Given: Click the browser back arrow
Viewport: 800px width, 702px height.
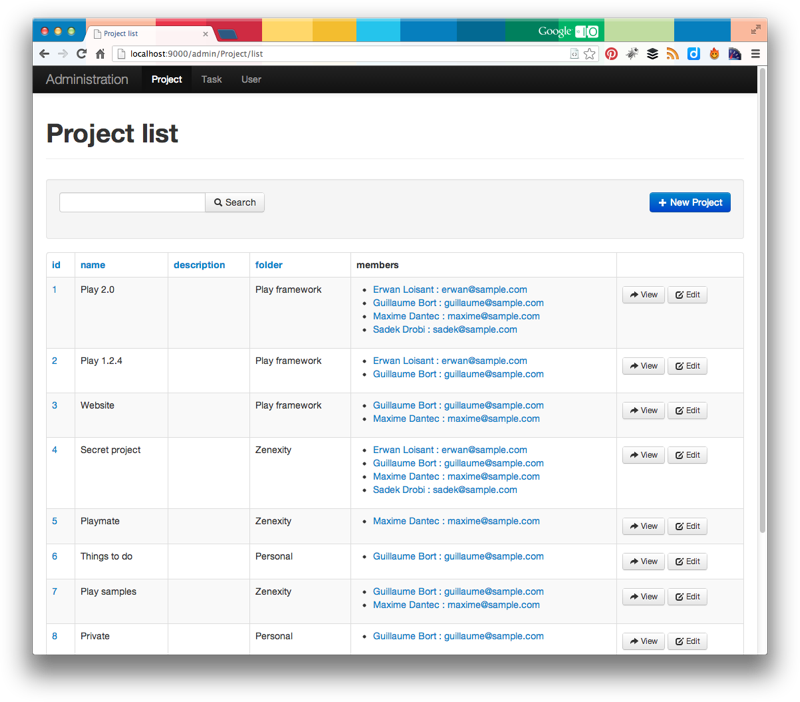Looking at the screenshot, I should pyautogui.click(x=45, y=54).
